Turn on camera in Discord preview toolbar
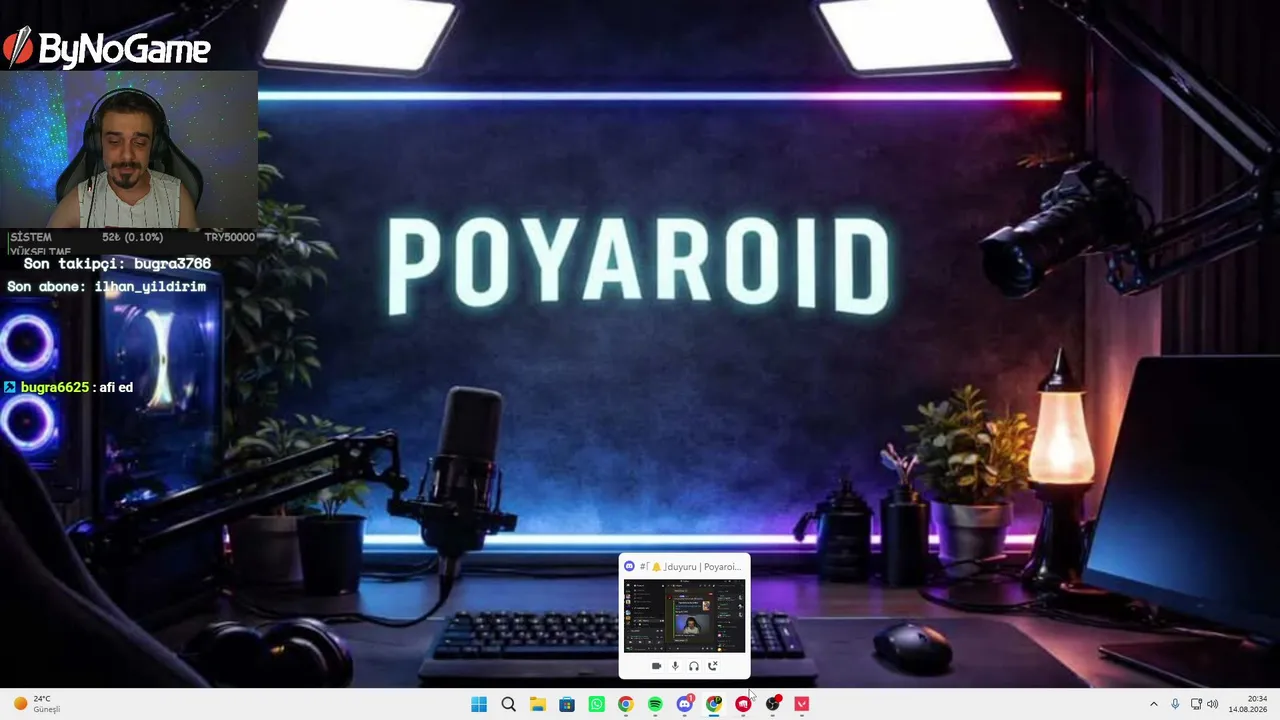Viewport: 1280px width, 720px height. (656, 666)
